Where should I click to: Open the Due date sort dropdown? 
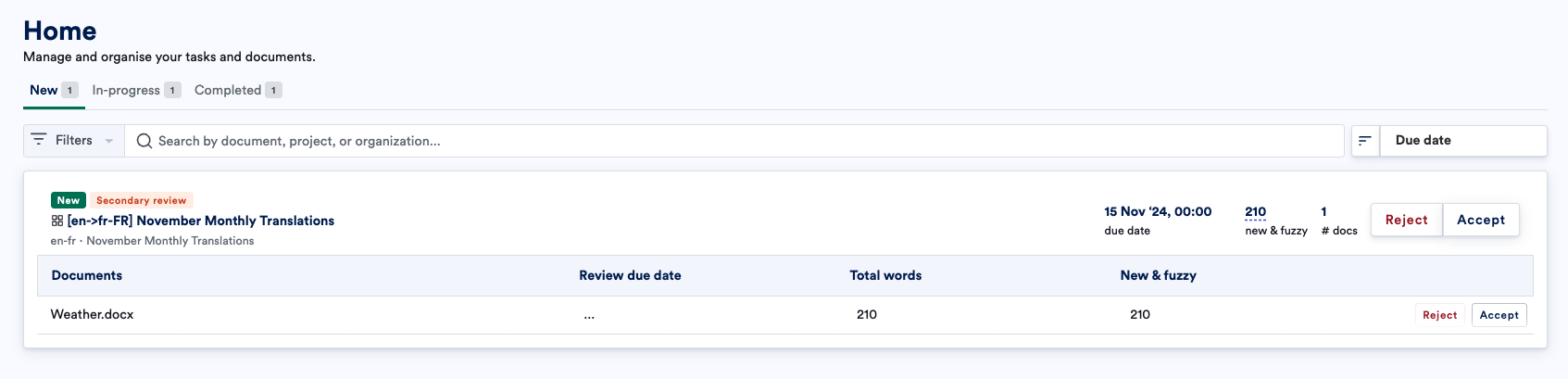1463,141
